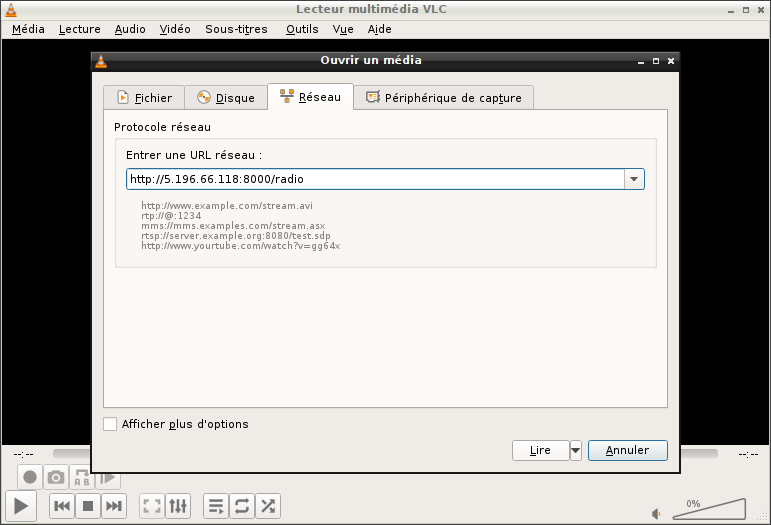This screenshot has width=771, height=525.
Task: Expand the URL history dropdown arrow
Action: [634, 179]
